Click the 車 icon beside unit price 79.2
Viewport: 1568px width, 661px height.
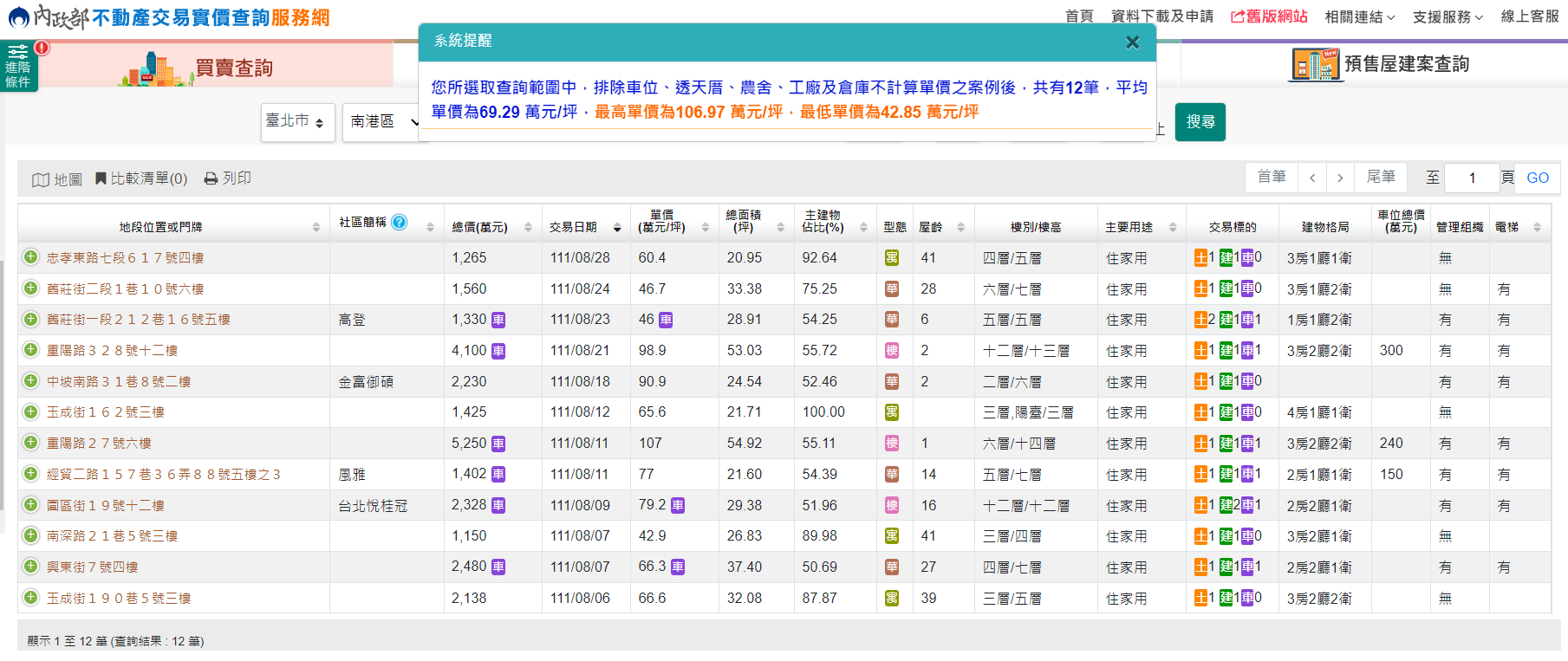(678, 506)
